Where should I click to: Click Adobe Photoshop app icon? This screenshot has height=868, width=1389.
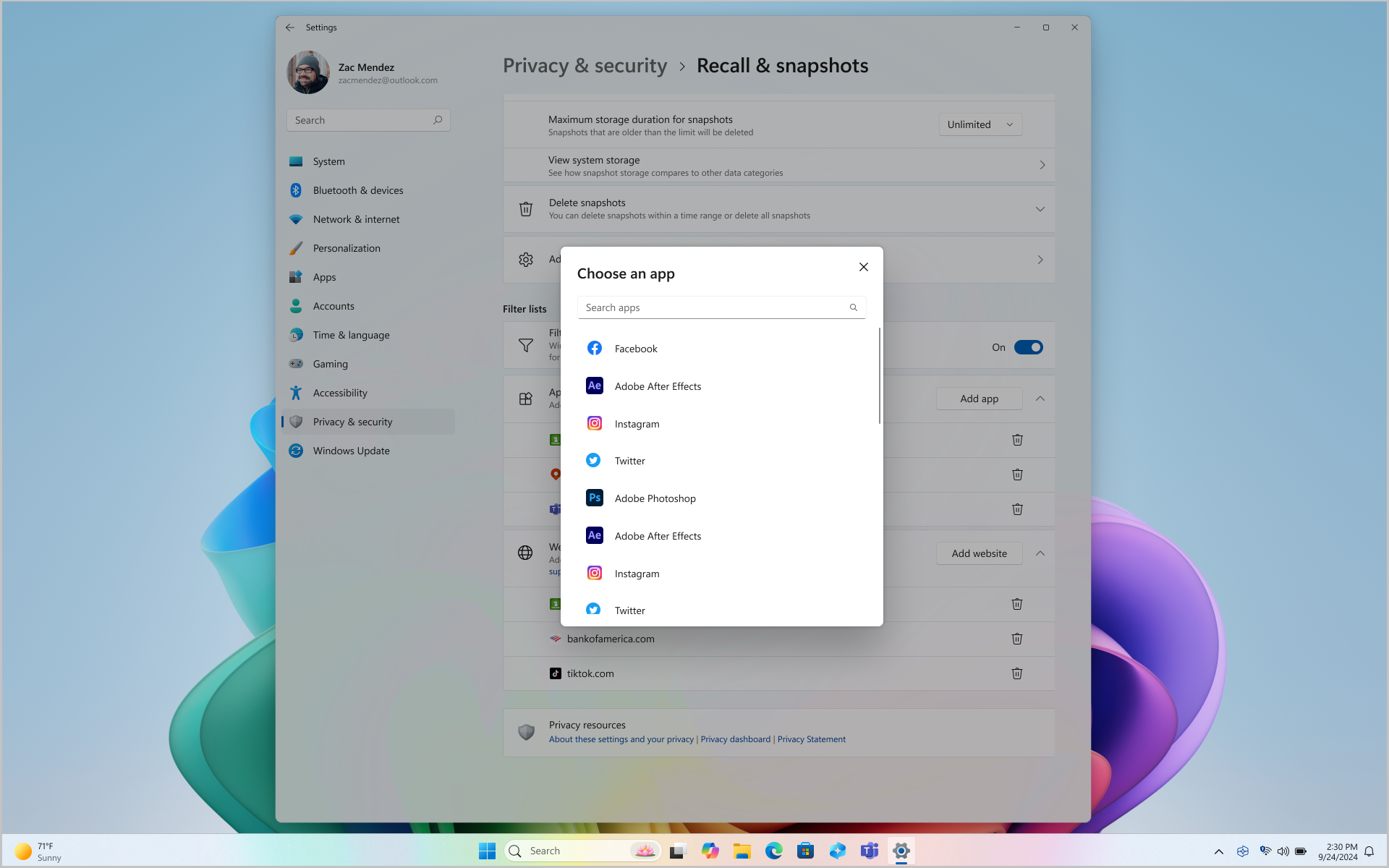pyautogui.click(x=594, y=497)
